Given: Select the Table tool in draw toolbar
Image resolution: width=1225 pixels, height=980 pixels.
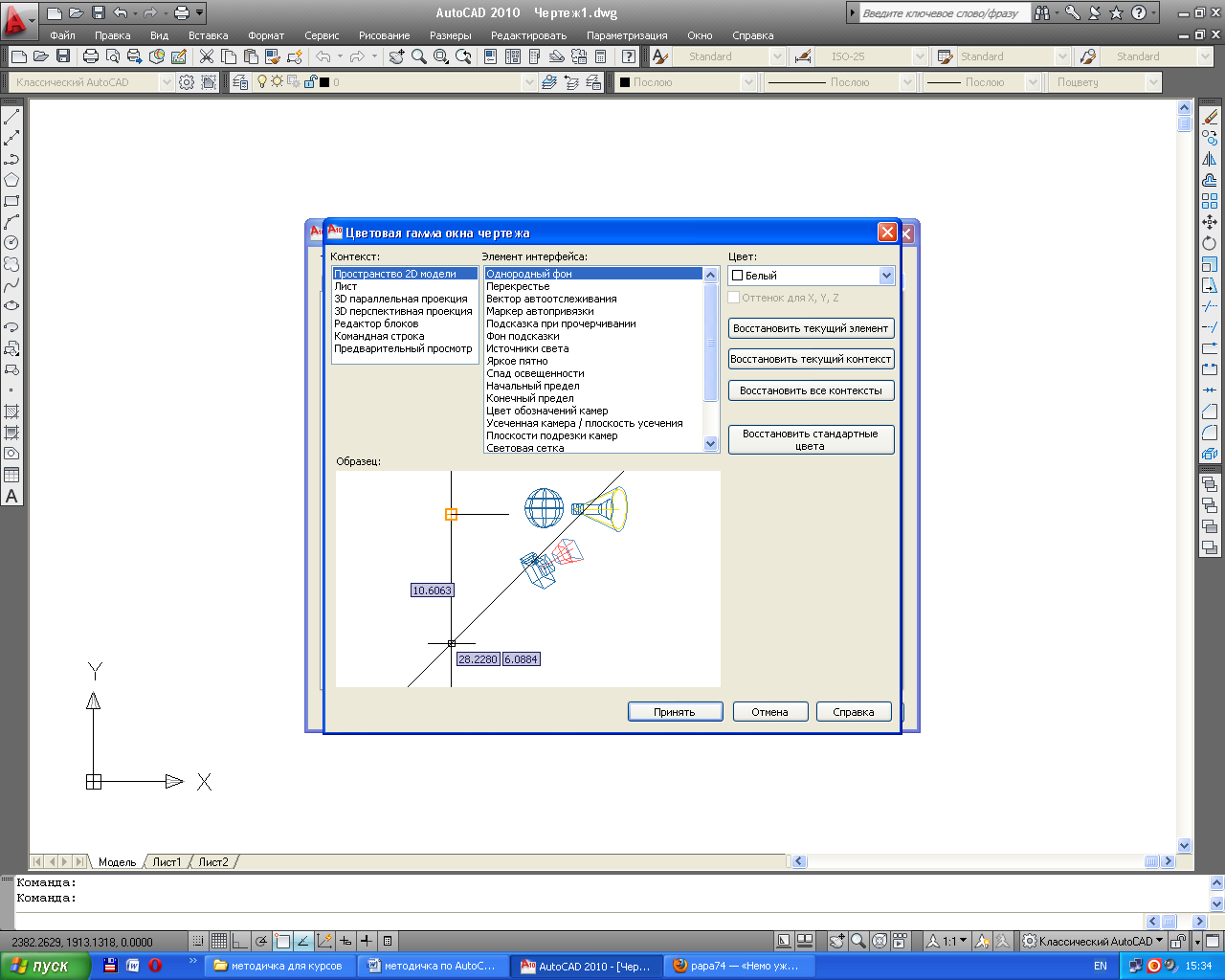Looking at the screenshot, I should 11,475.
